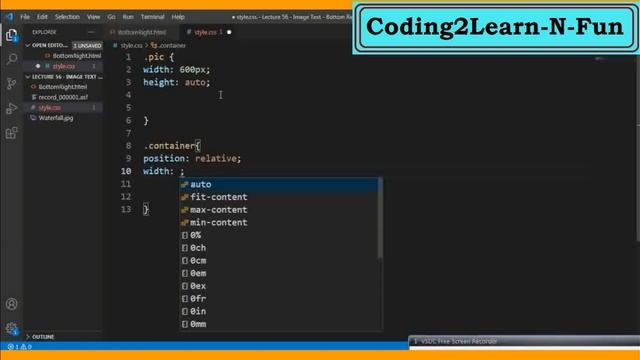Open Bottomlight.html in the Lecture 56 folder
640x360 pixels.
pyautogui.click(x=62, y=87)
